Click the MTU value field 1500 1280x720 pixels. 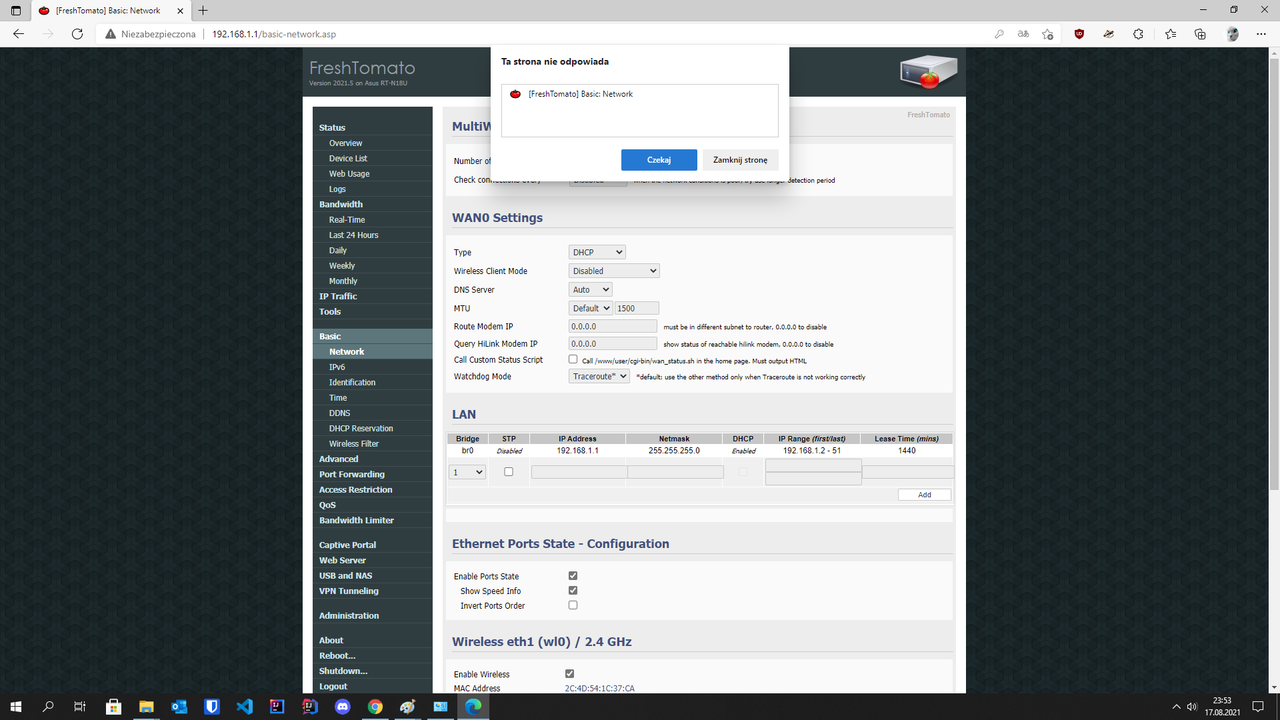pos(637,308)
